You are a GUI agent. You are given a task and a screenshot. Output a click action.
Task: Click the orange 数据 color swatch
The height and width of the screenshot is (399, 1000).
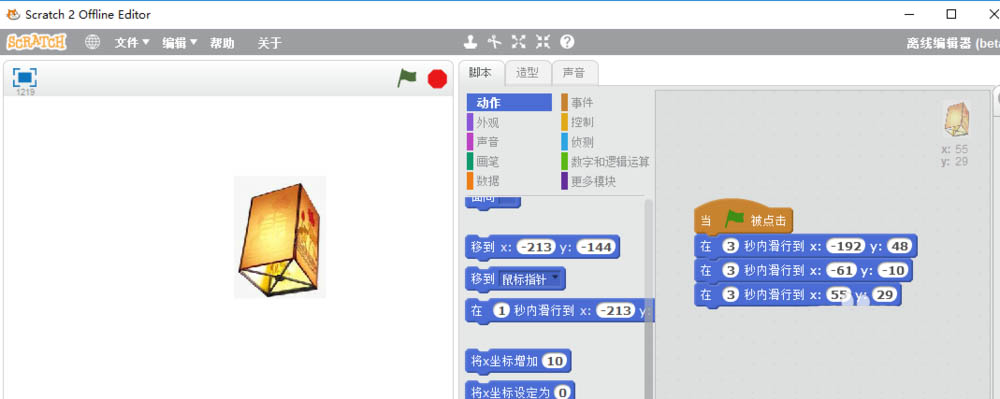[x=470, y=181]
